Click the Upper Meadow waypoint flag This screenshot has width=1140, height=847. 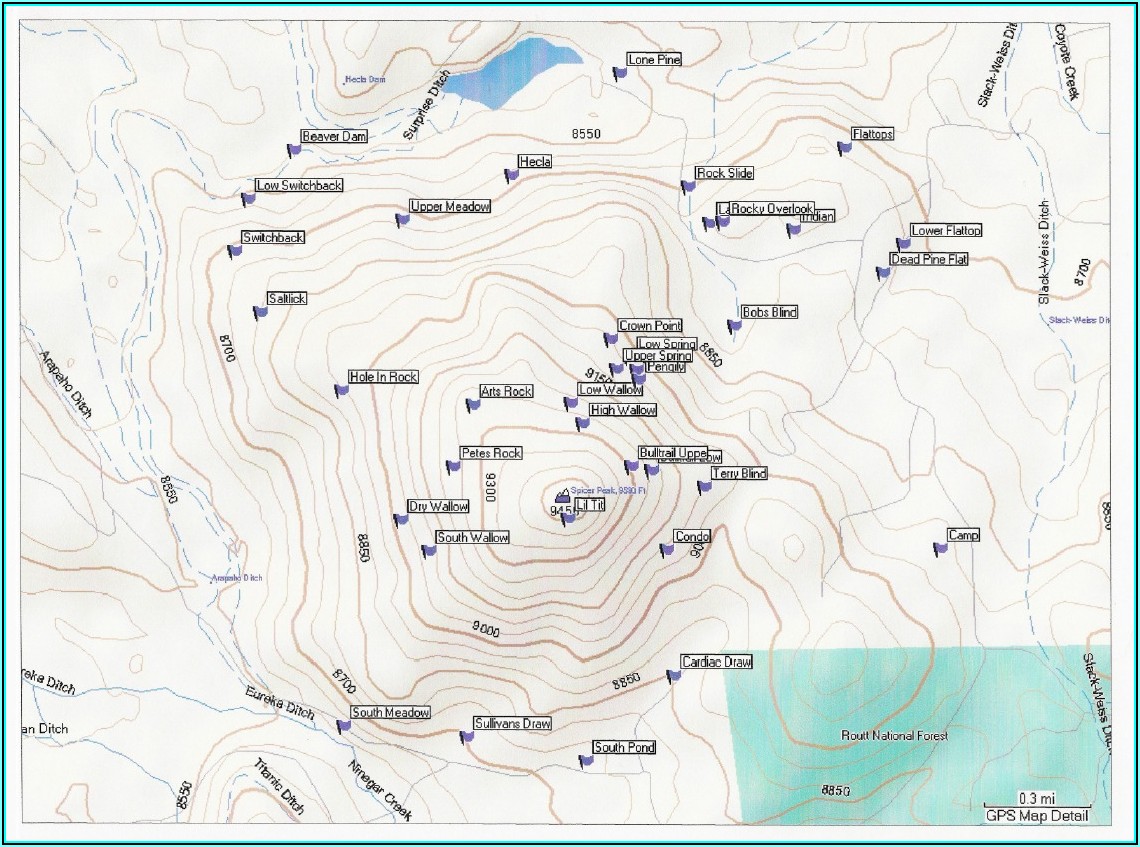[x=402, y=220]
